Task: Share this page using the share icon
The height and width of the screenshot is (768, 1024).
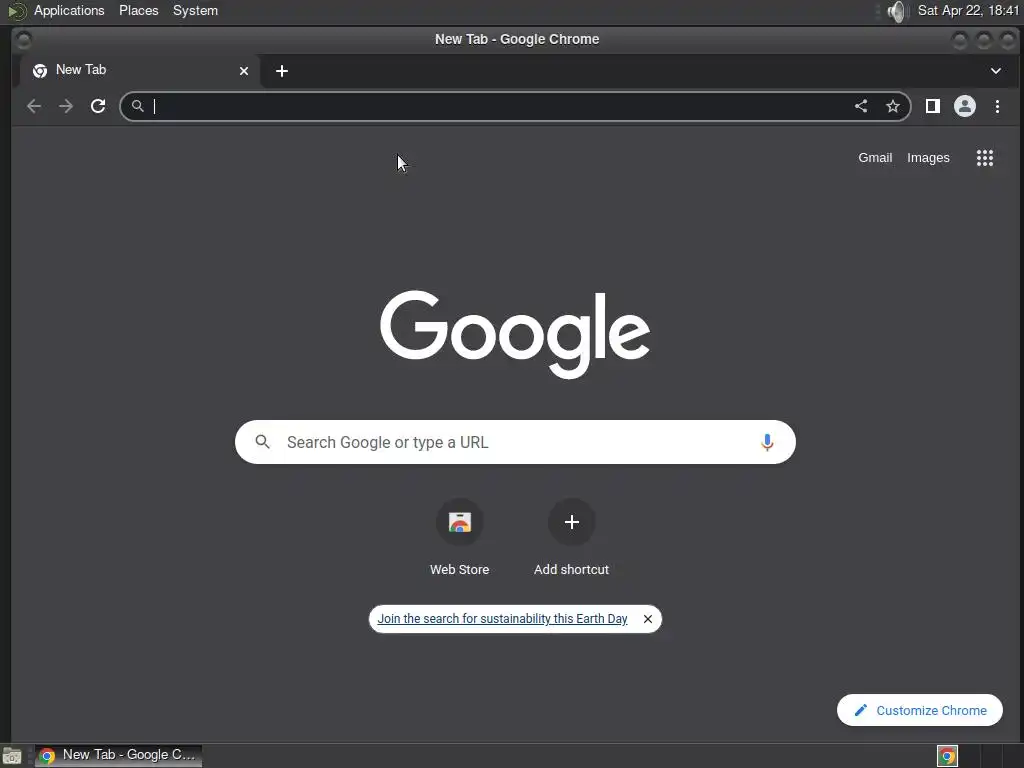Action: pos(861,106)
